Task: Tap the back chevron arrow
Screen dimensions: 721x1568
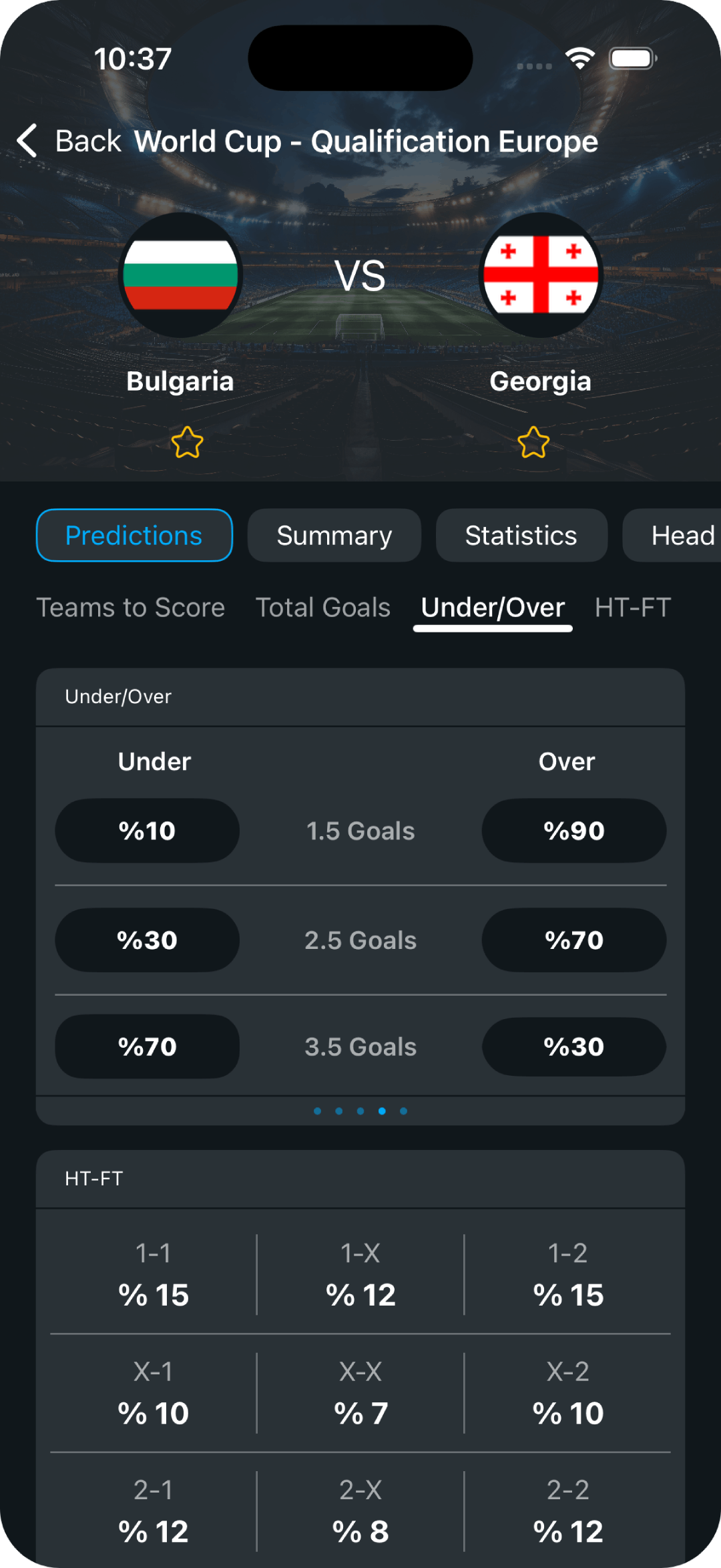Action: point(27,141)
